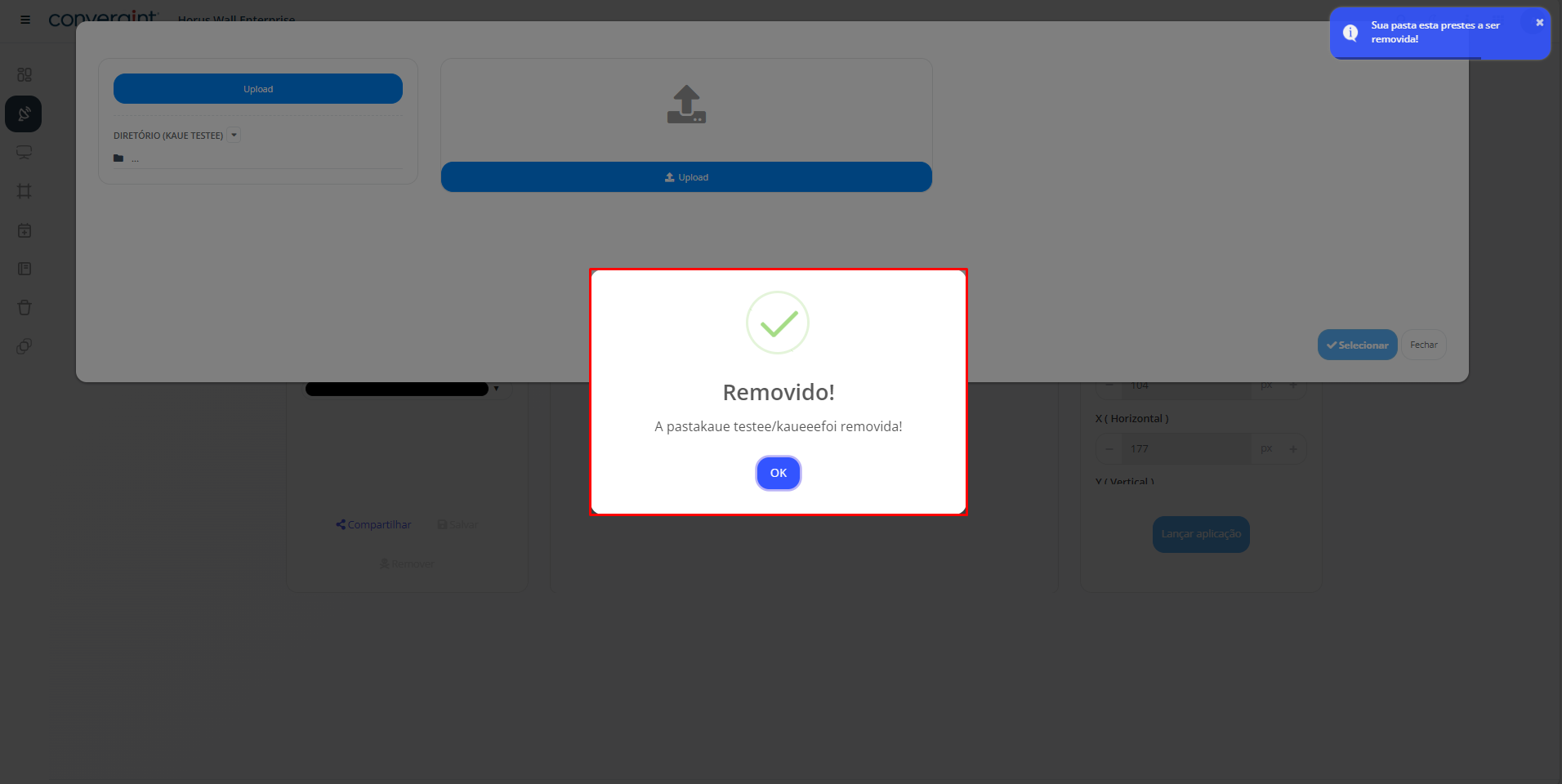This screenshot has width=1562, height=784.
Task: Select the satellite dish sidebar icon
Action: (x=24, y=114)
